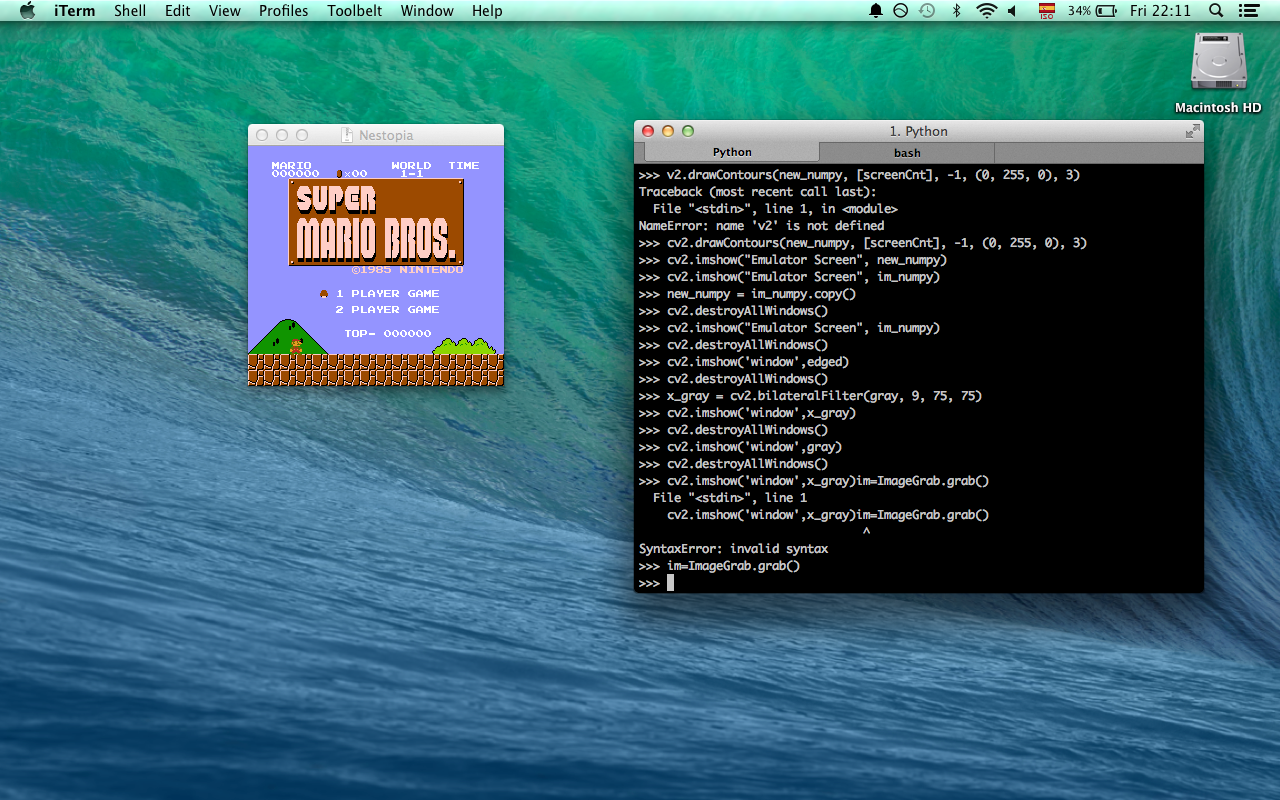Open the Apple menu

coord(27,11)
